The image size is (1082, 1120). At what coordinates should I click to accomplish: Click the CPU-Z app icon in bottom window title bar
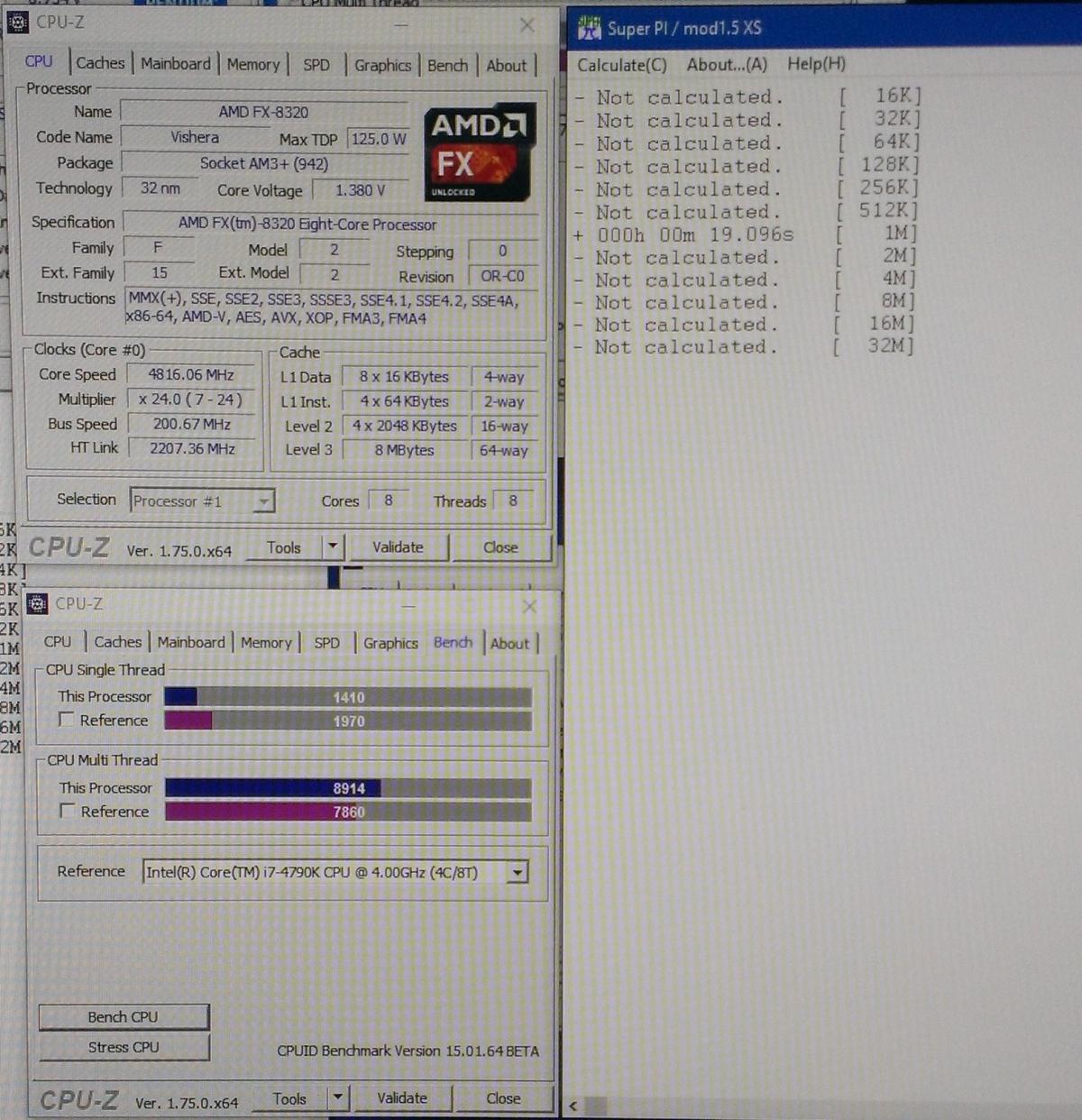pos(37,603)
